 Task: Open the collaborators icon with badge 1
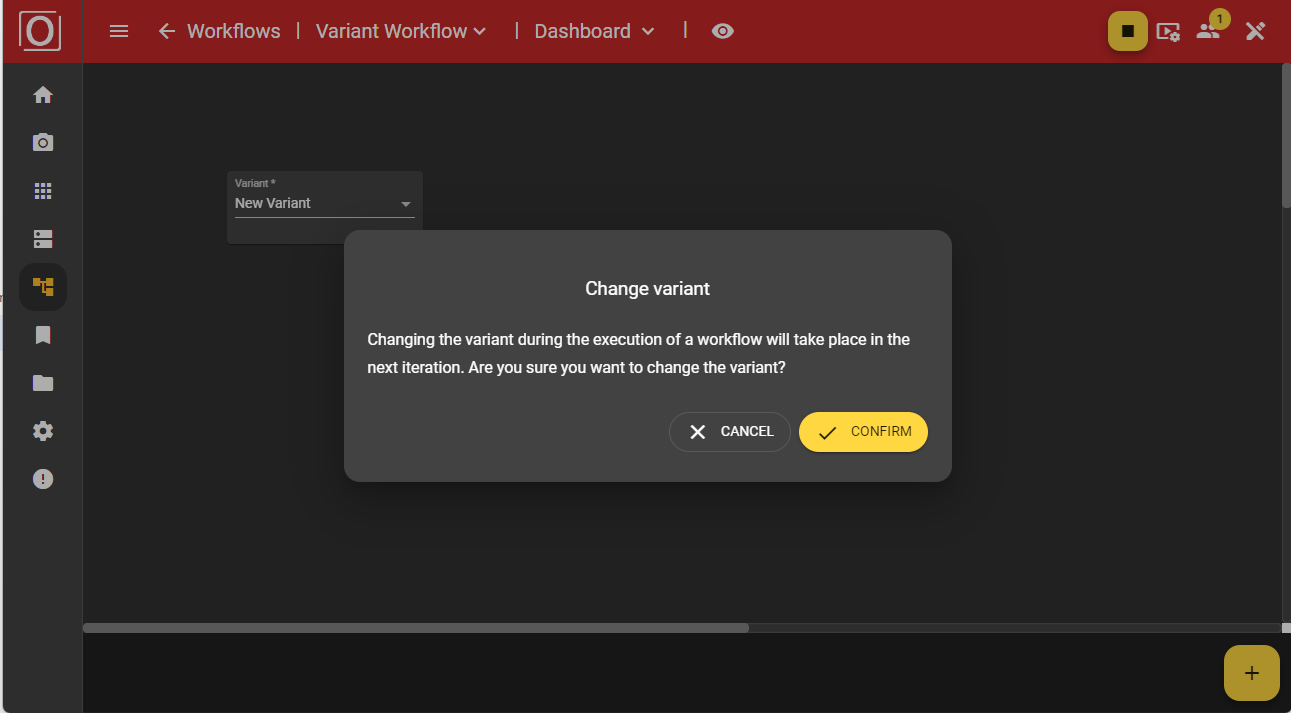[1209, 31]
